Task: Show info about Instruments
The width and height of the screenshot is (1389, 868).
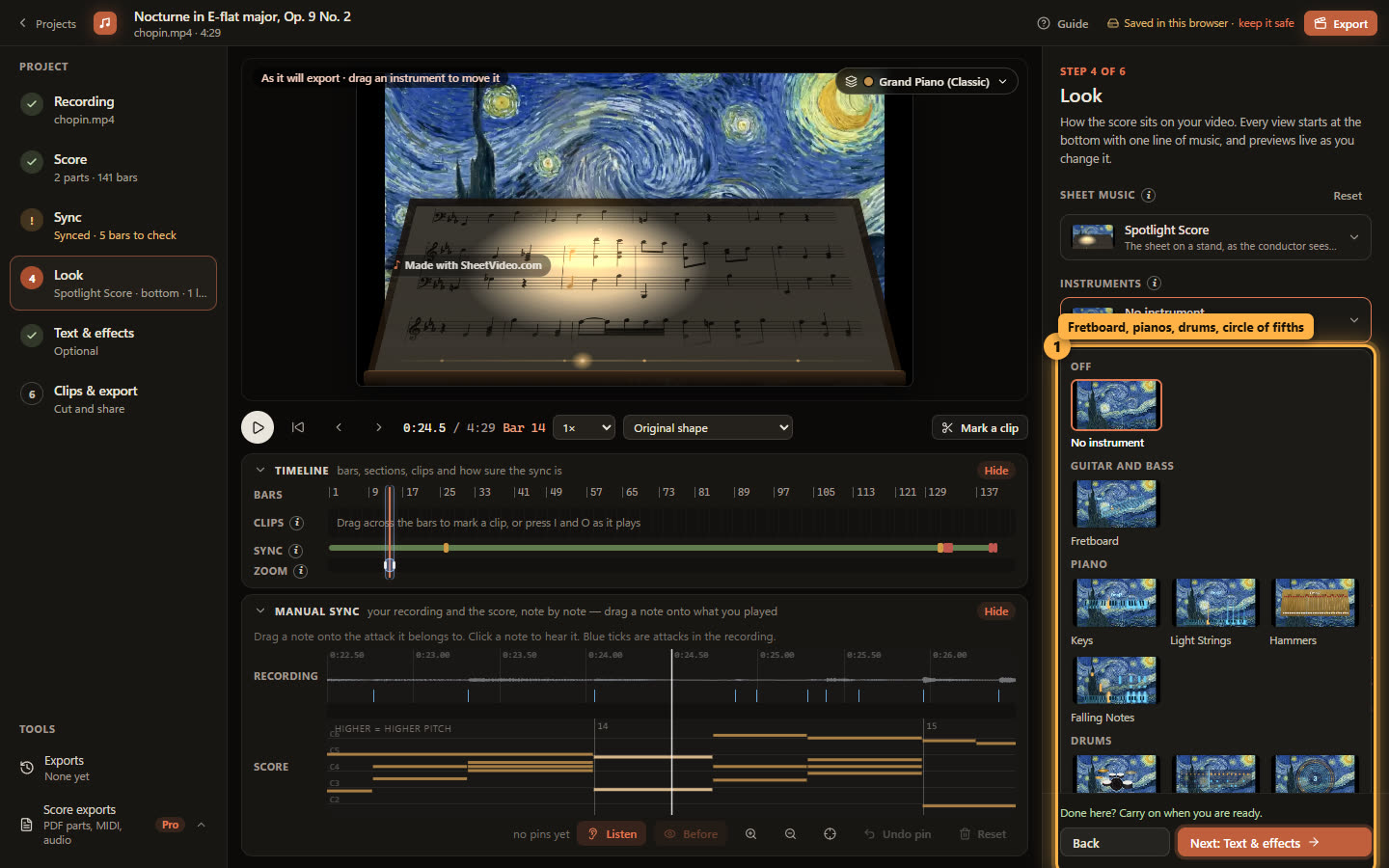Action: tap(1154, 284)
